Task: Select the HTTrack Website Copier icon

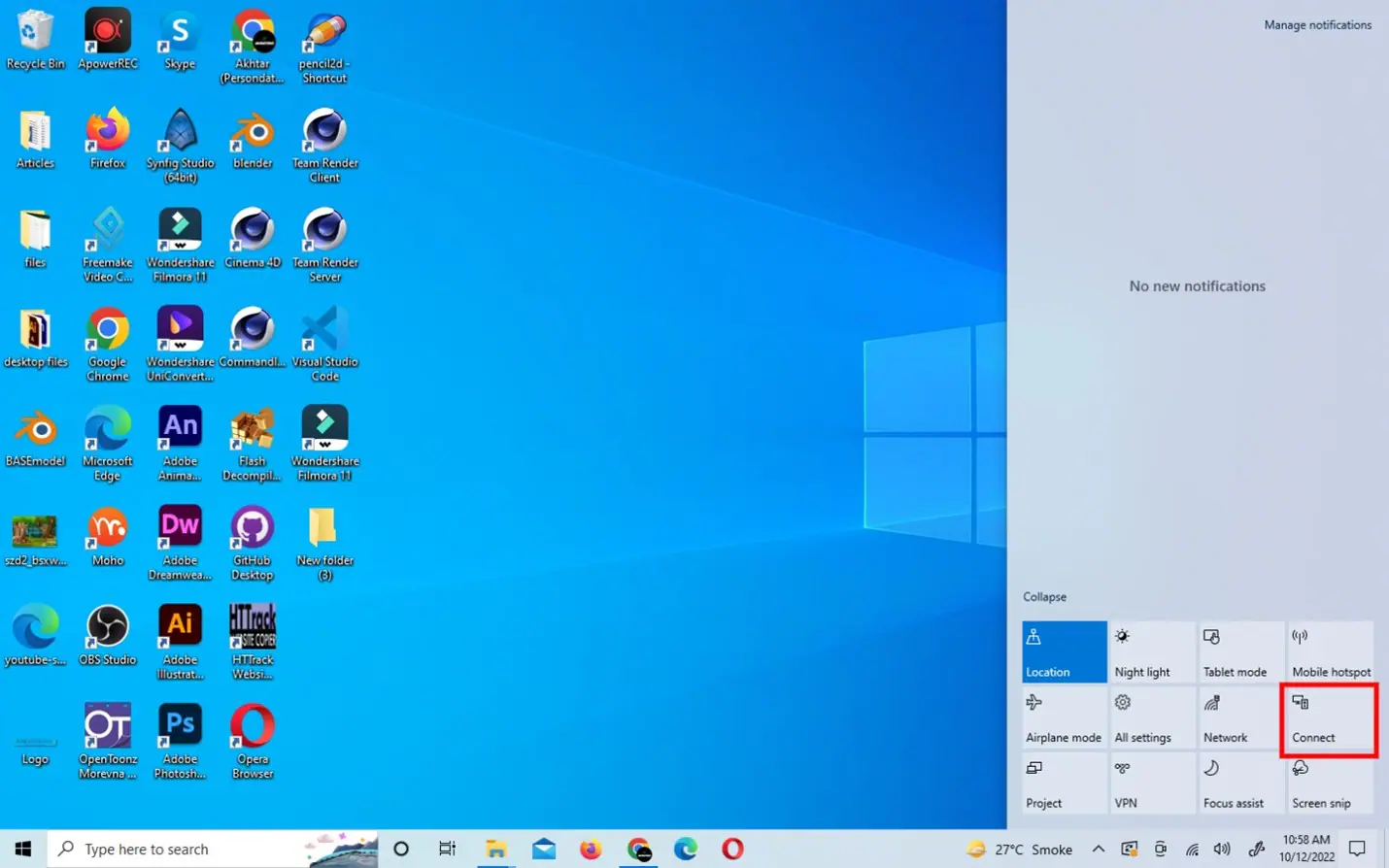Action: pyautogui.click(x=253, y=642)
